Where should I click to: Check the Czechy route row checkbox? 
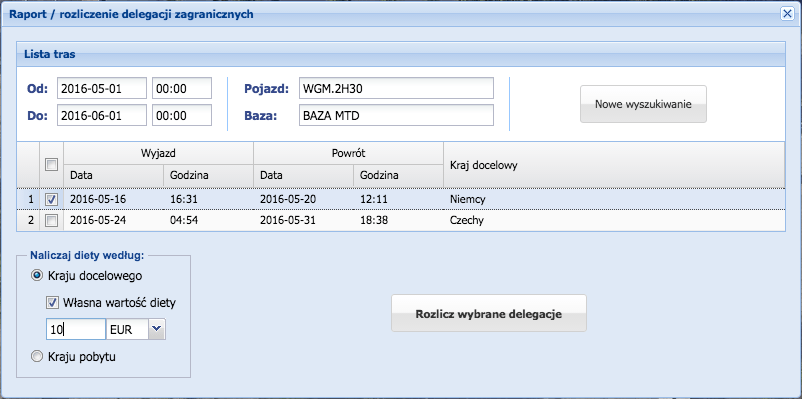pos(52,220)
